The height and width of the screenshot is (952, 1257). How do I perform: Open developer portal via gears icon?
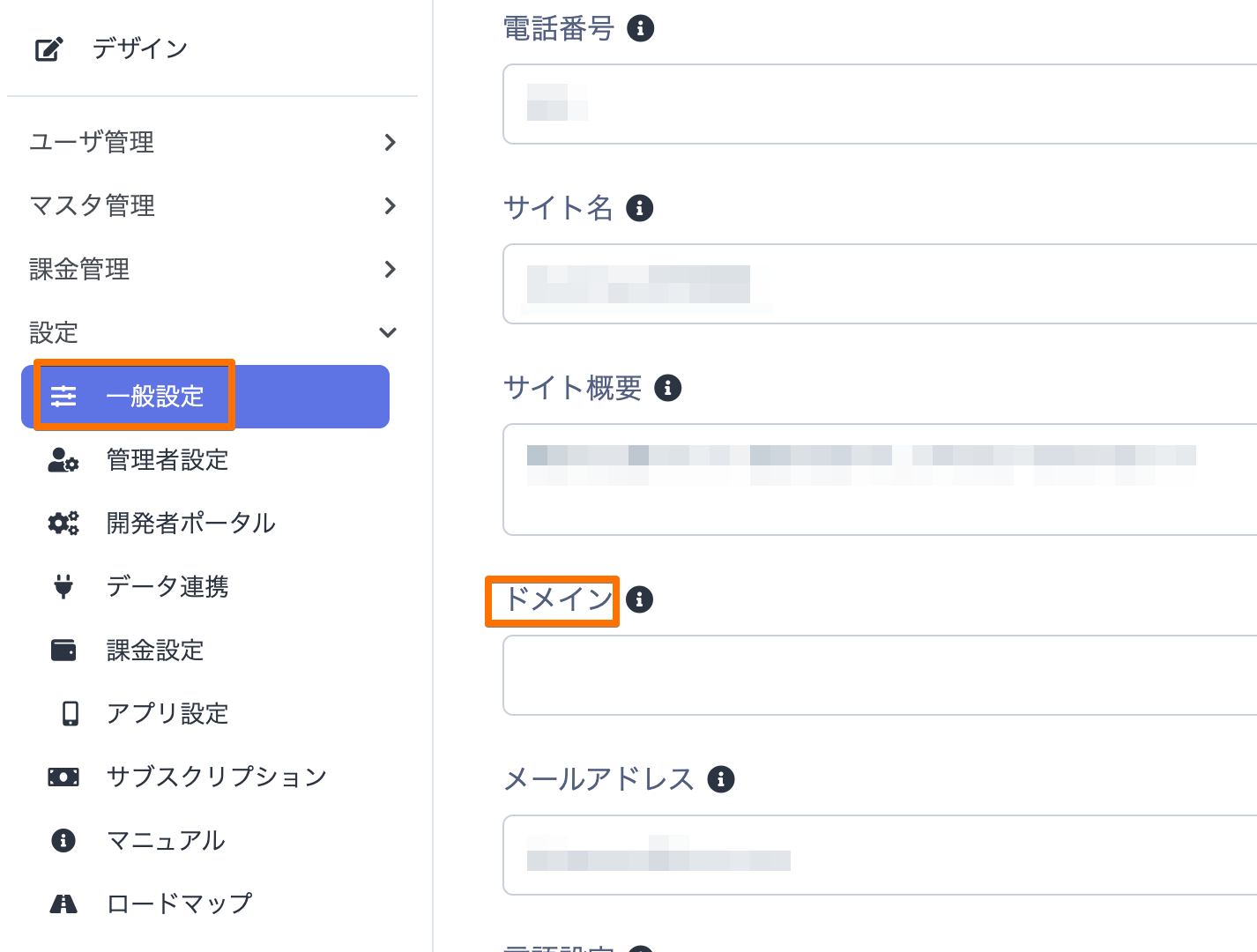coord(63,524)
